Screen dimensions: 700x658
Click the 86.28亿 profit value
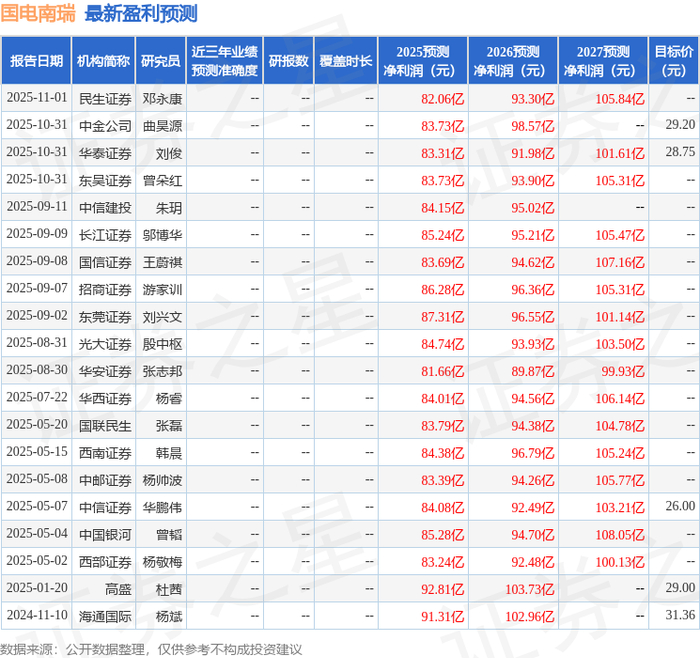click(x=442, y=289)
